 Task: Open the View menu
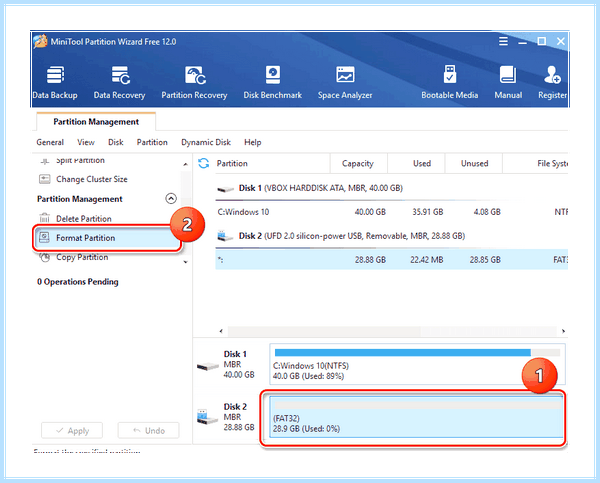(86, 142)
